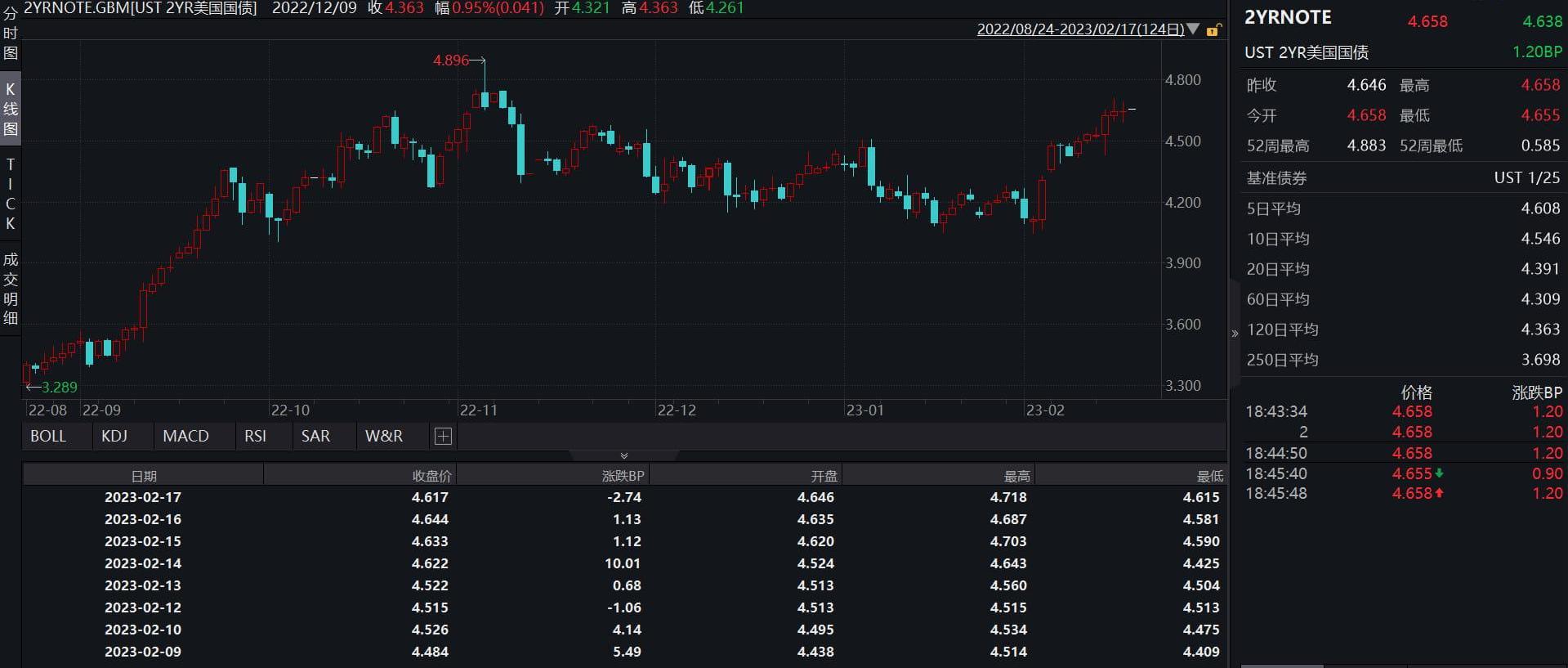
Task: Click the date range 2022/08/24-2023/02/17 link
Action: (x=1080, y=29)
